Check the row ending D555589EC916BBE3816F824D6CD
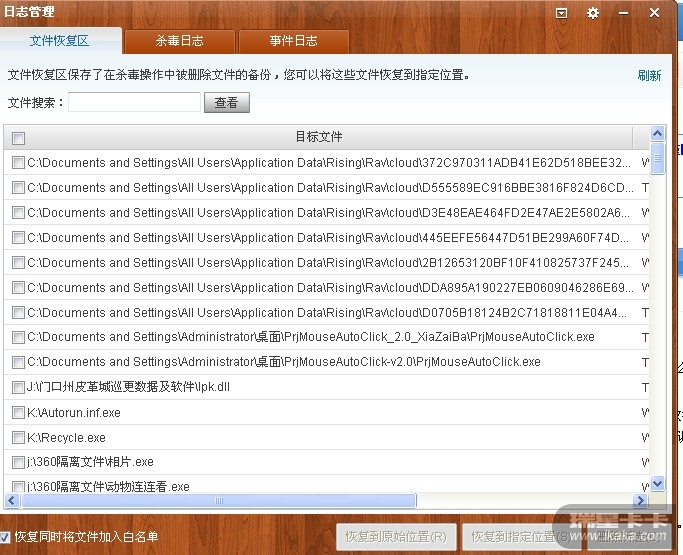 click(x=18, y=188)
